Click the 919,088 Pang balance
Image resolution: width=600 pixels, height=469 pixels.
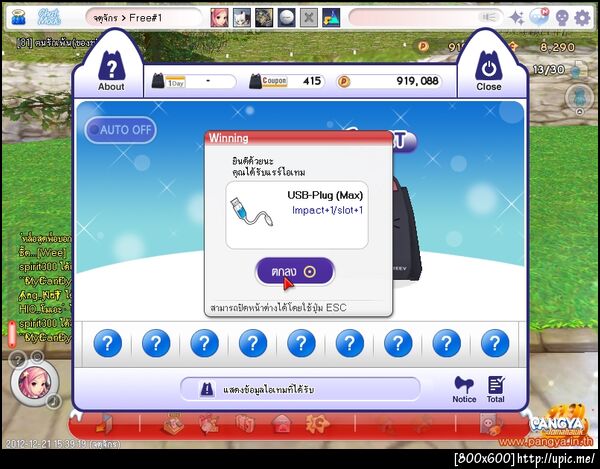pos(389,81)
